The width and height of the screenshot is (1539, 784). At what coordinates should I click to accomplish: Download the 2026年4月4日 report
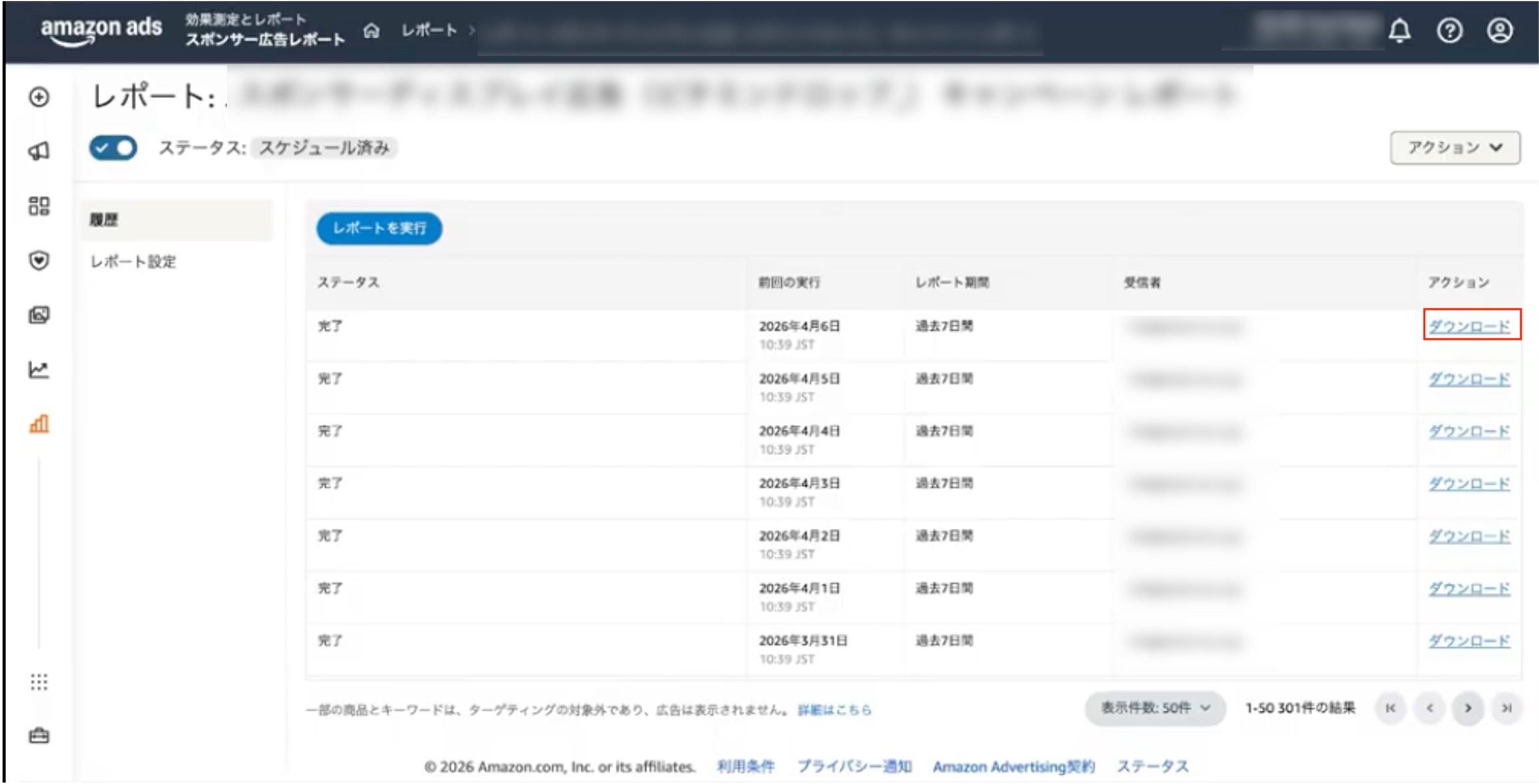(x=1469, y=432)
